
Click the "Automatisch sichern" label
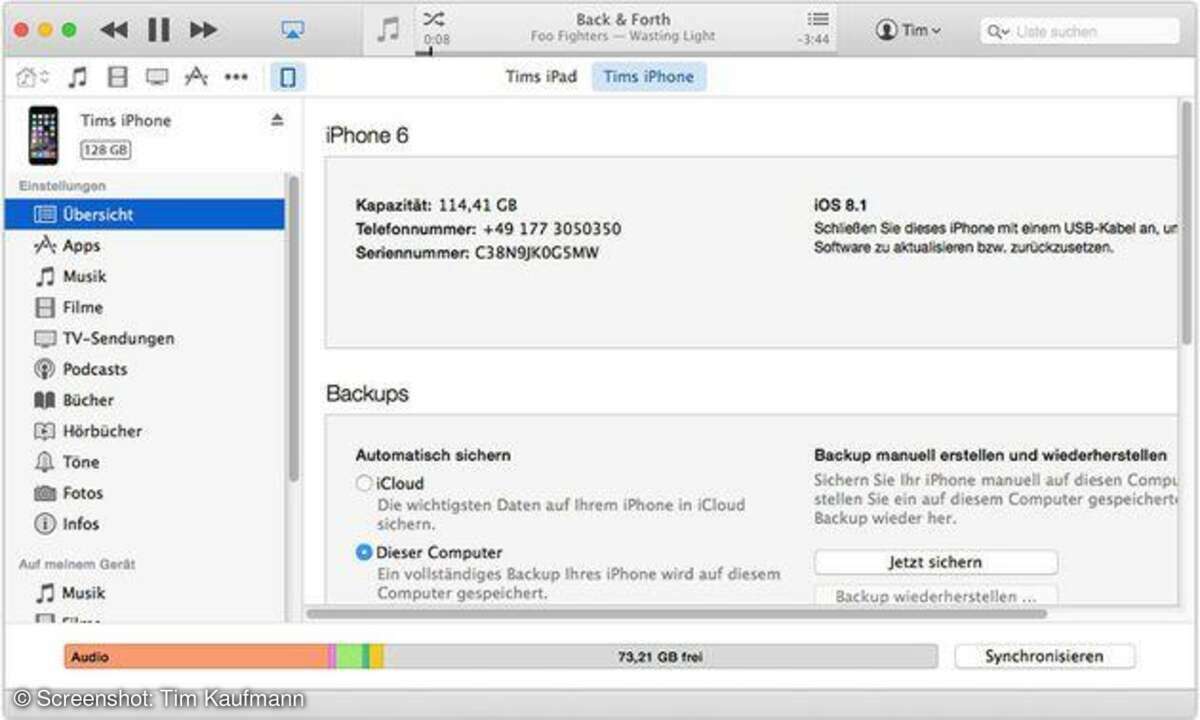tap(433, 455)
